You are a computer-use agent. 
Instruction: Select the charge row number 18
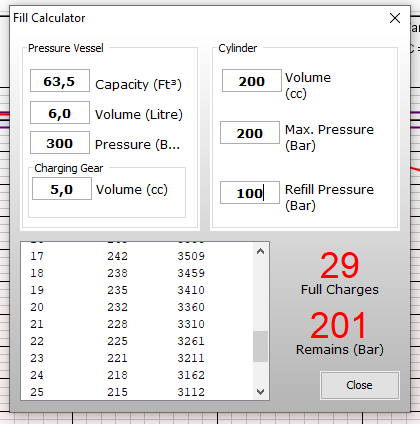pos(37,273)
